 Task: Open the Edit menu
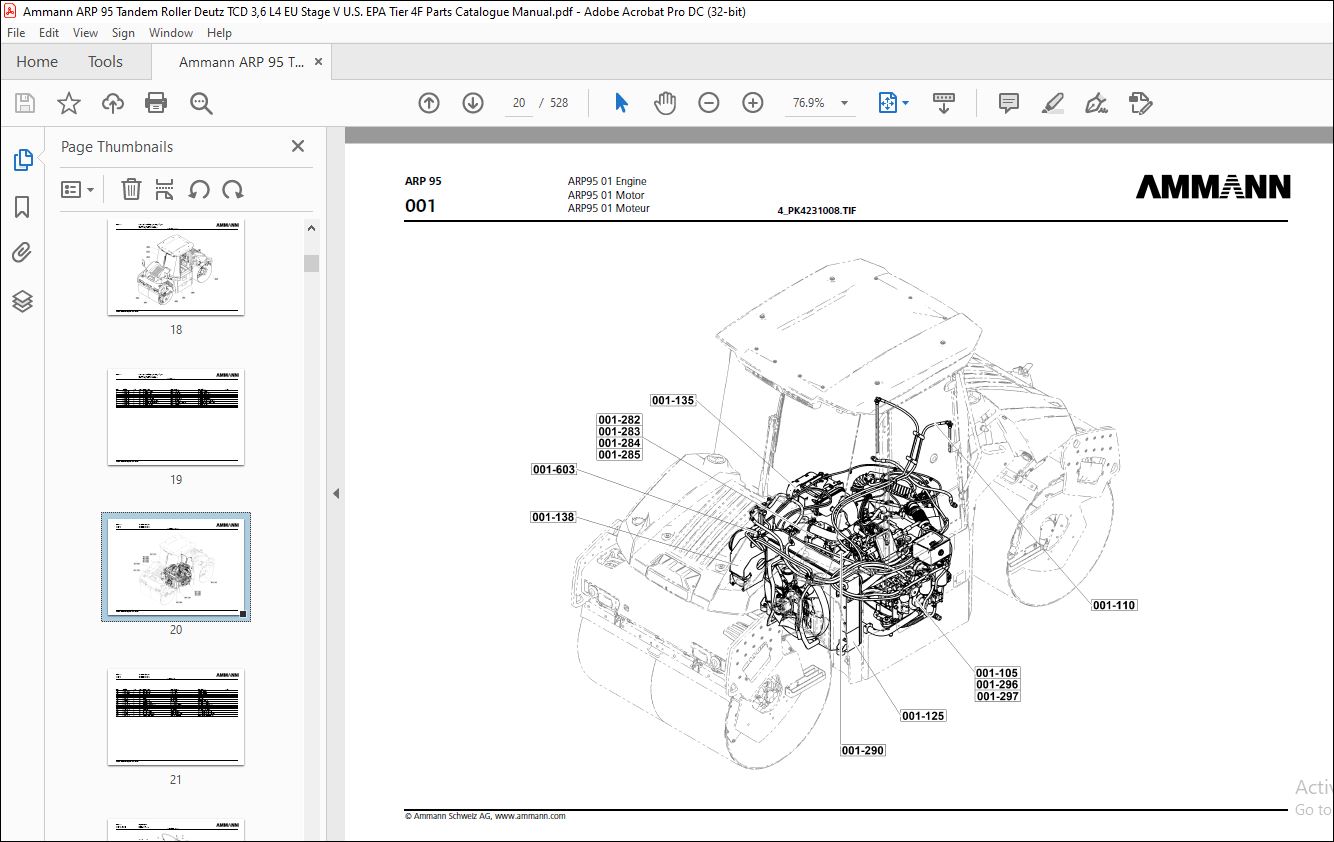tap(49, 33)
